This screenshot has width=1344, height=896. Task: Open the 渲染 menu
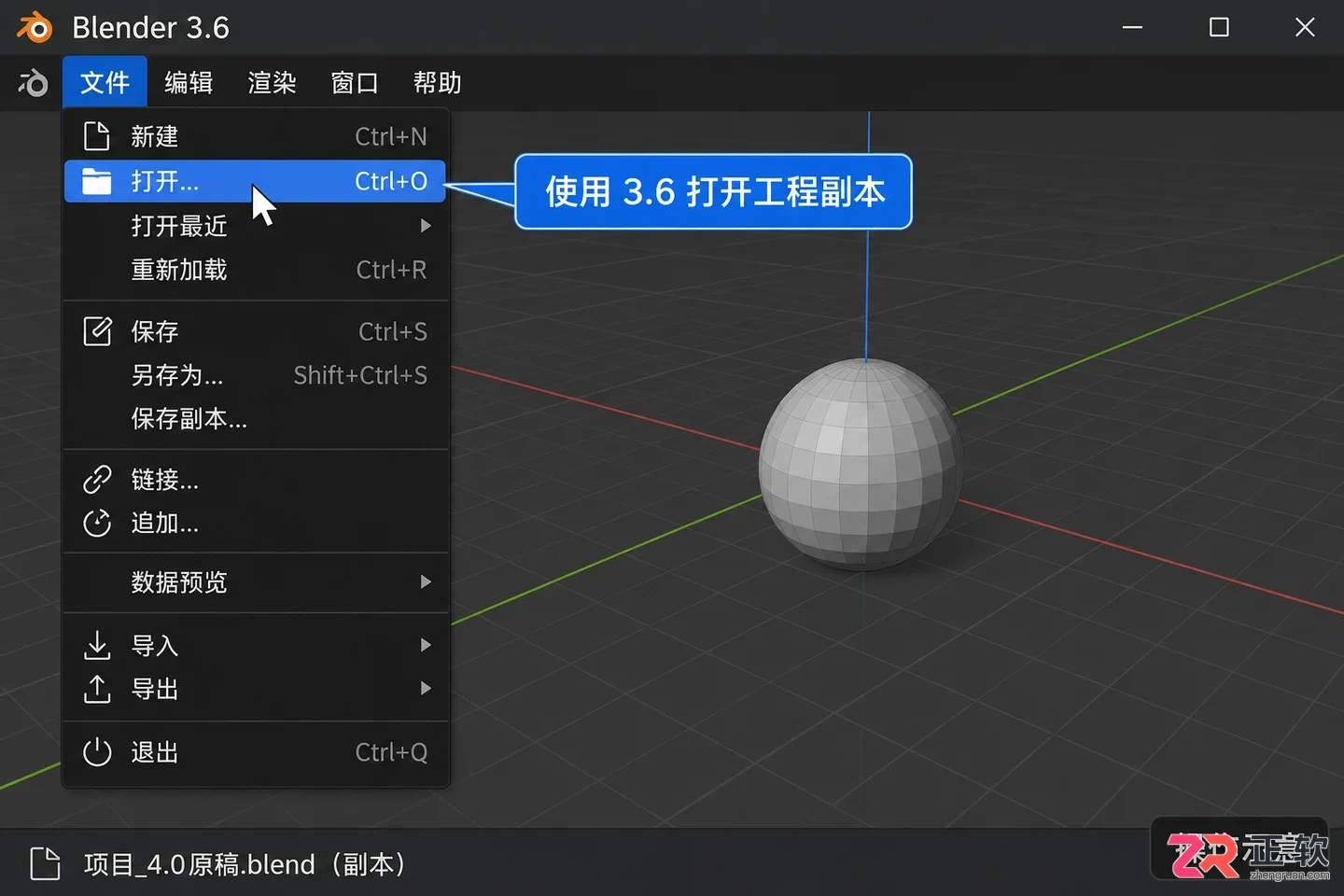coord(272,83)
